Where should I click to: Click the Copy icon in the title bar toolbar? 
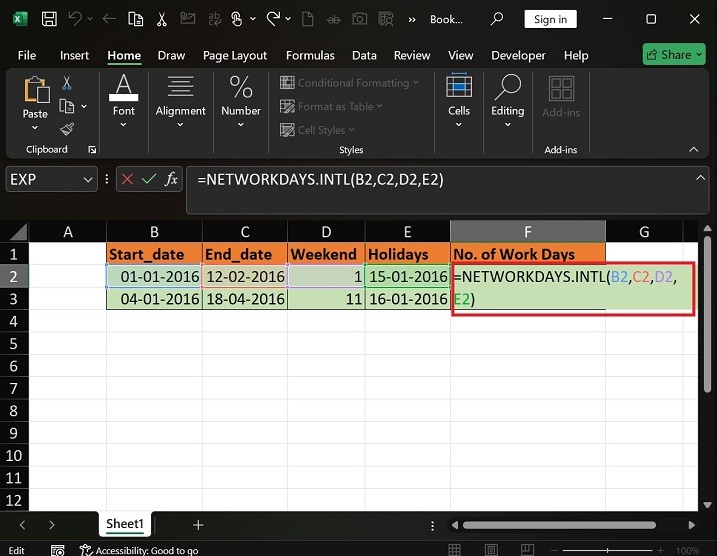click(135, 19)
